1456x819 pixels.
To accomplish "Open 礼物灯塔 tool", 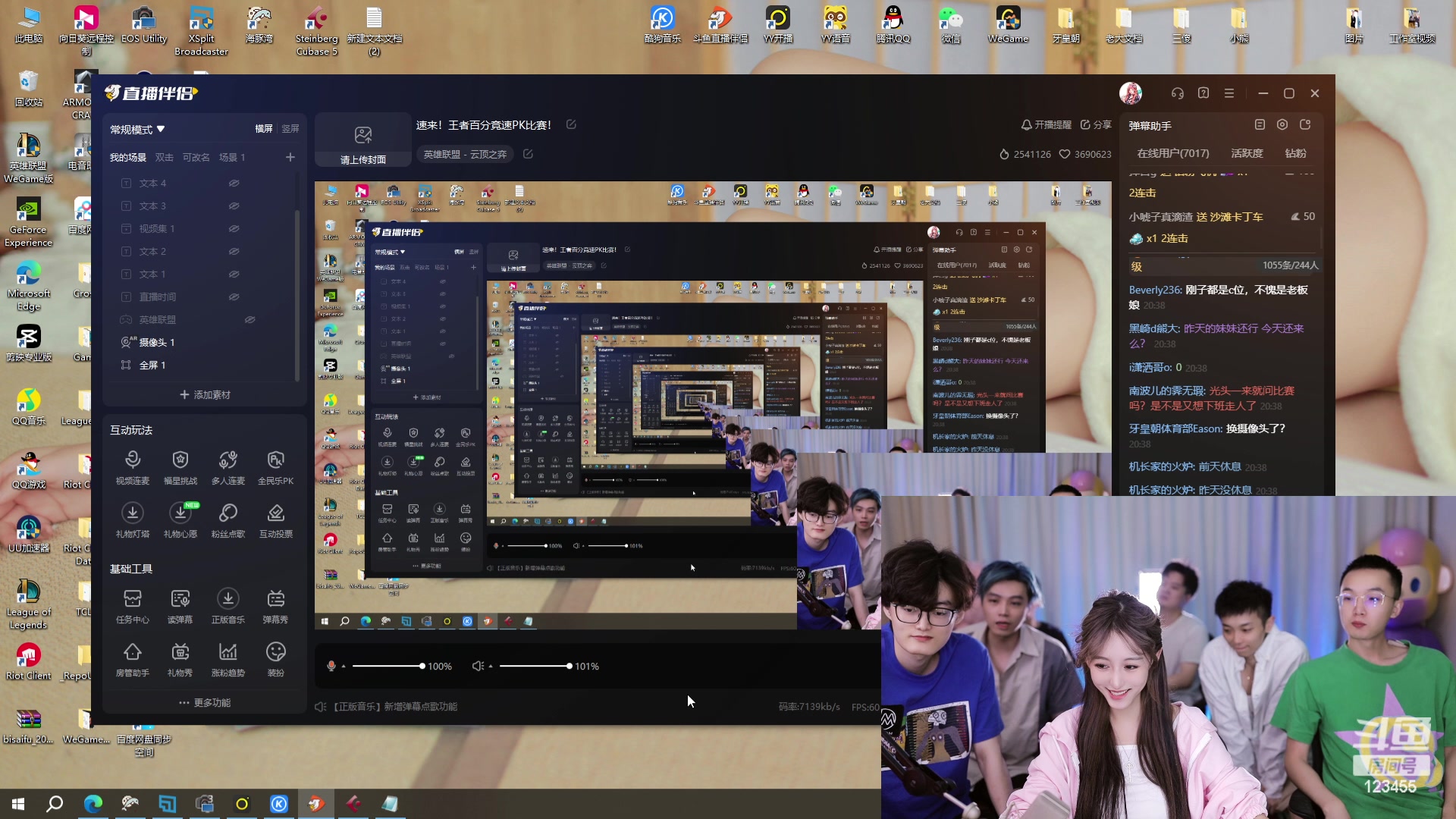I will [133, 520].
